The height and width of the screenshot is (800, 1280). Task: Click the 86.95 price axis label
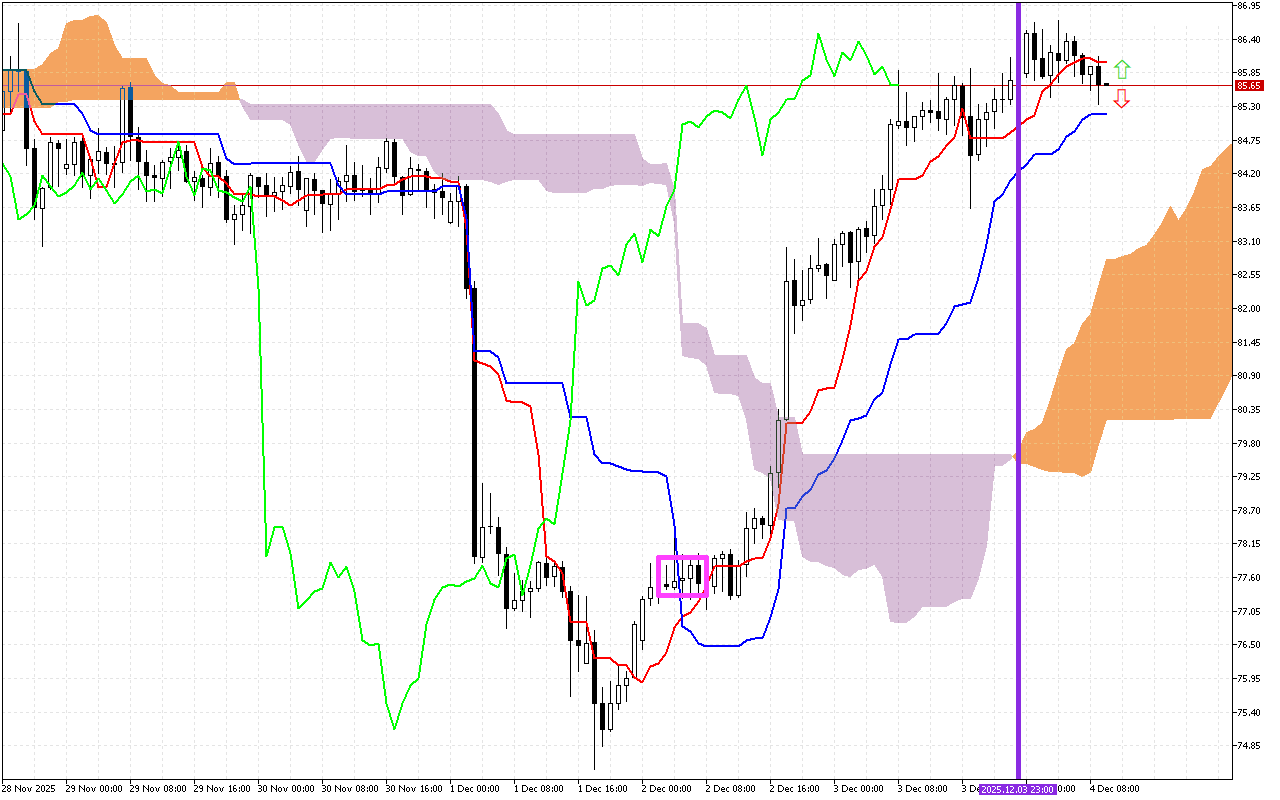(x=1247, y=6)
